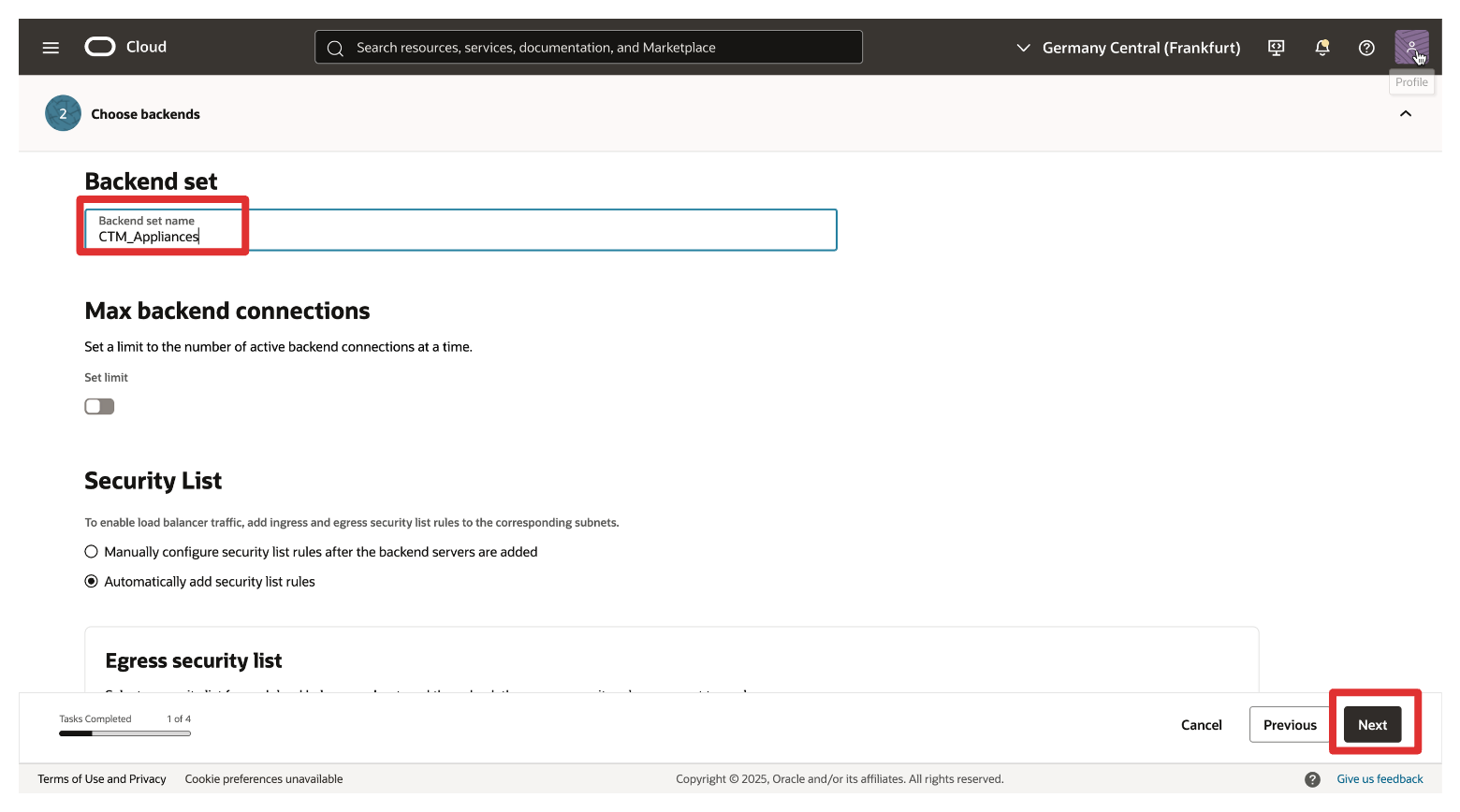Click the Next button
The image size is (1460, 812).
coord(1372,725)
